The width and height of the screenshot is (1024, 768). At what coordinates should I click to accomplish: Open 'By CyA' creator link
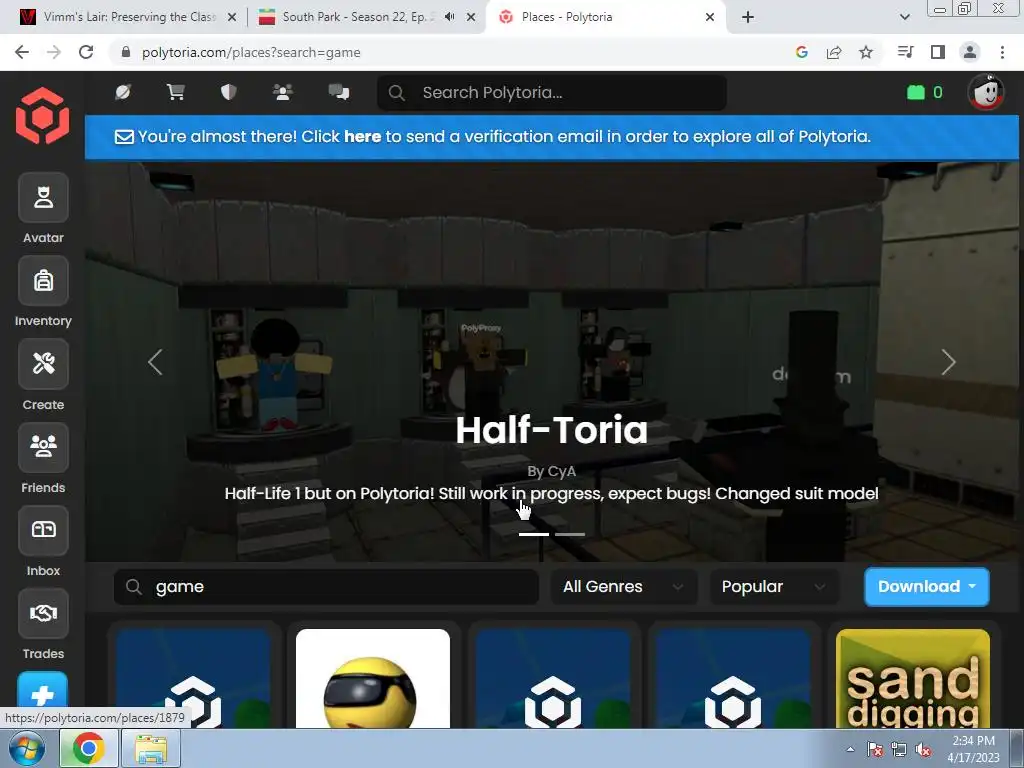tap(552, 471)
